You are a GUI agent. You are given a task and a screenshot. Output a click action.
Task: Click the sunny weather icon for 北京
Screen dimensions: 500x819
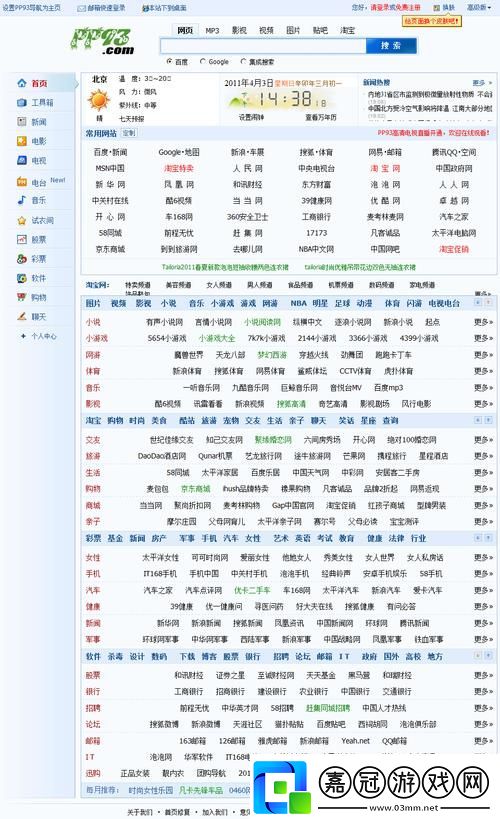click(99, 100)
